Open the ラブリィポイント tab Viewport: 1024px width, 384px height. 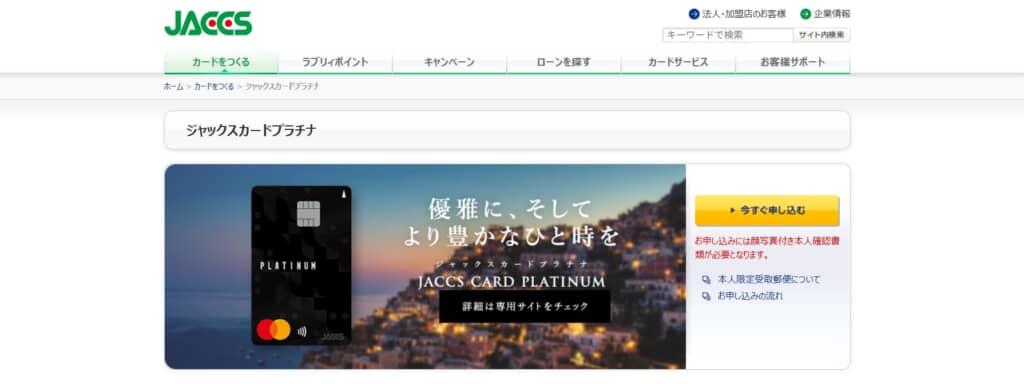[335, 63]
